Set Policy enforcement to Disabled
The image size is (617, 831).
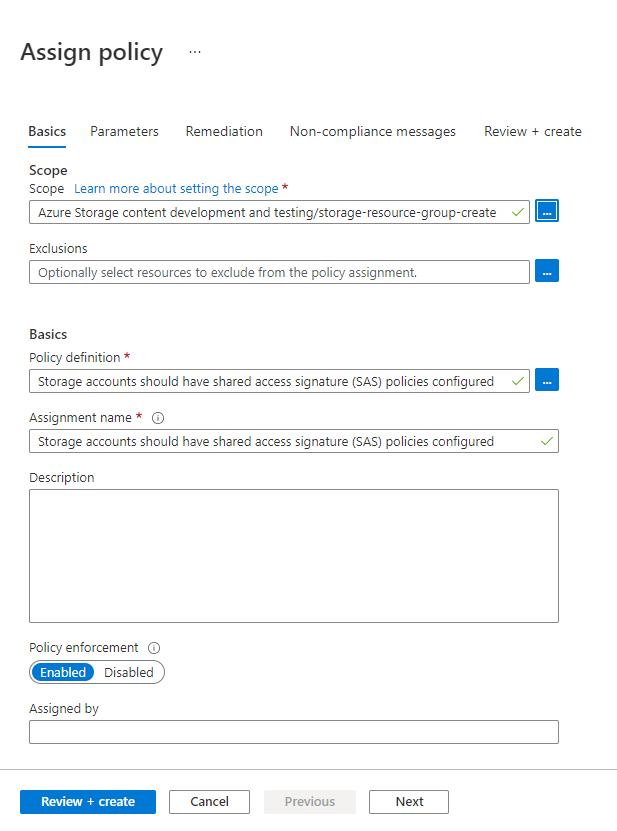129,673
